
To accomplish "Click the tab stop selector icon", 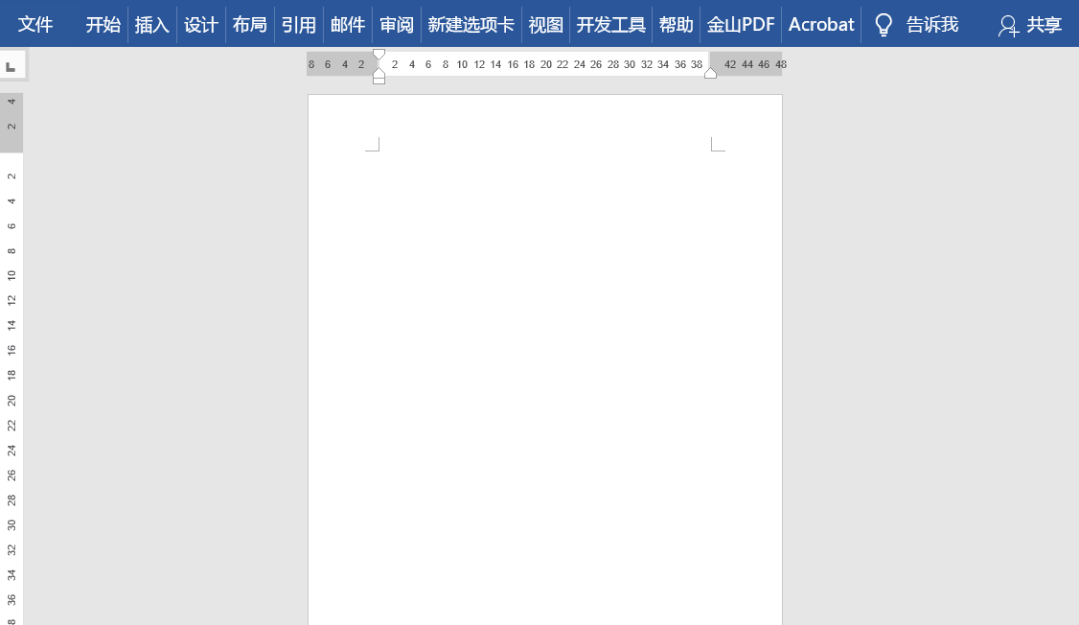I will (x=11, y=66).
